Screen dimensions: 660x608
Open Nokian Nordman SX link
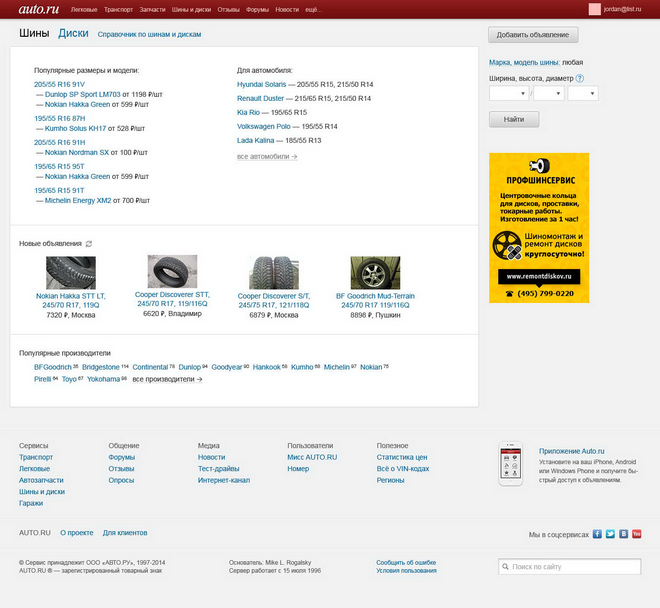point(77,152)
